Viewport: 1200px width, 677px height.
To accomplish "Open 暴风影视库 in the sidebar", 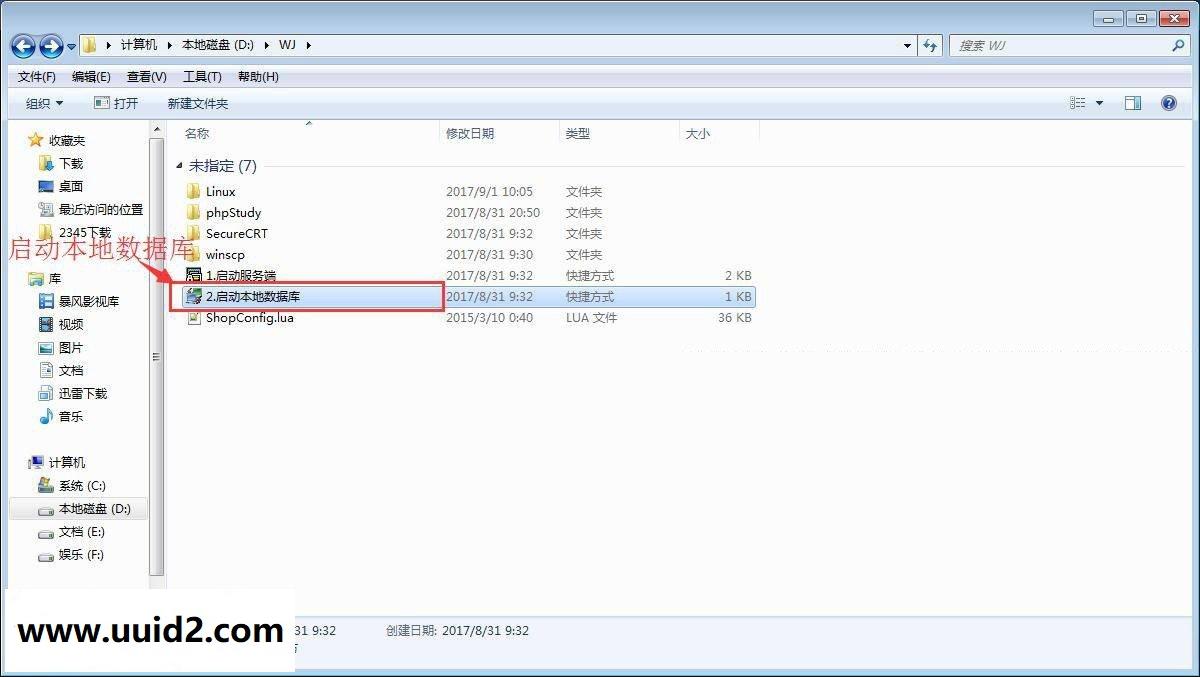I will point(88,301).
